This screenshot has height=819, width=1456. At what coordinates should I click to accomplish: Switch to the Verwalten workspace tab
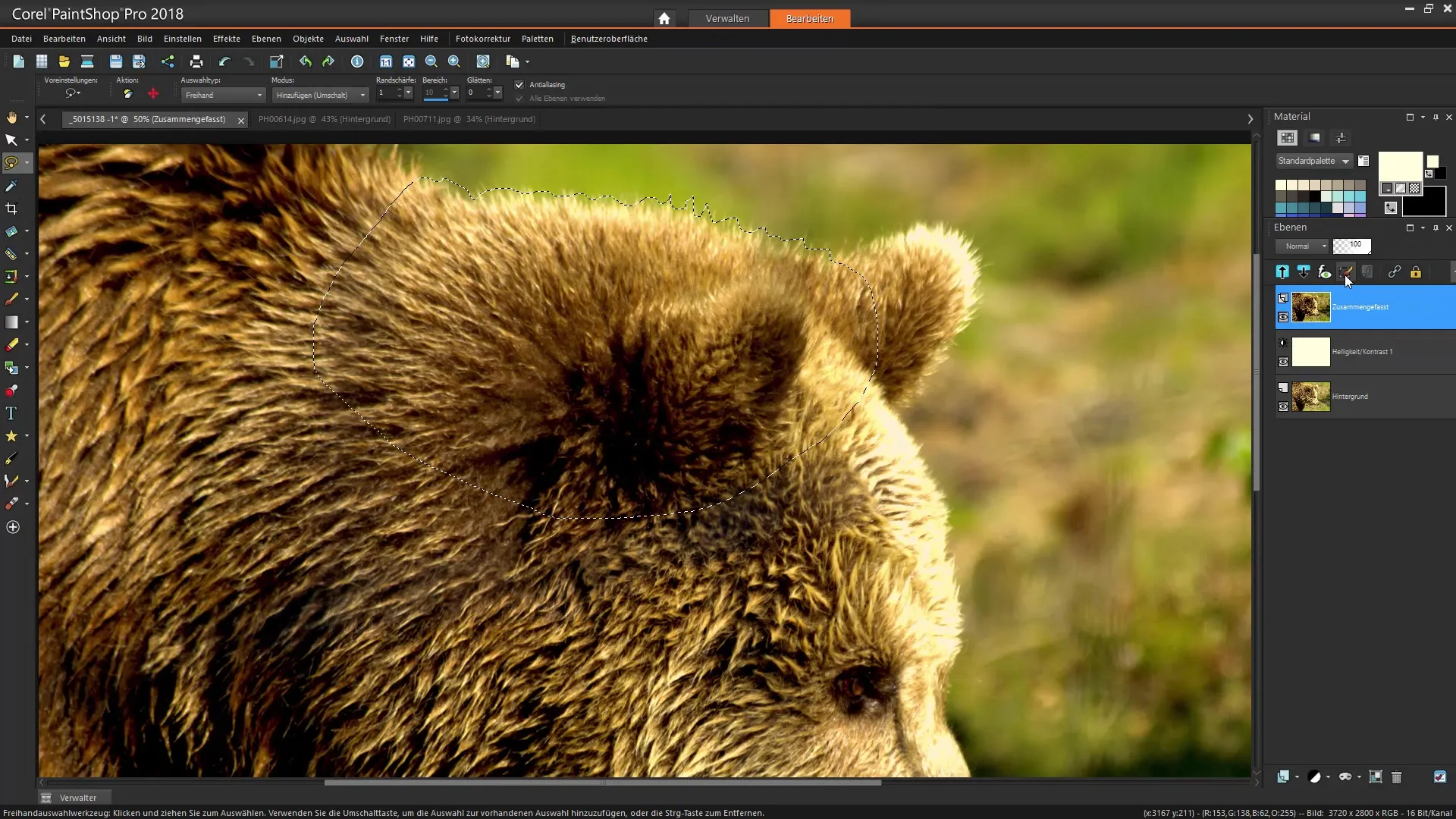727,18
